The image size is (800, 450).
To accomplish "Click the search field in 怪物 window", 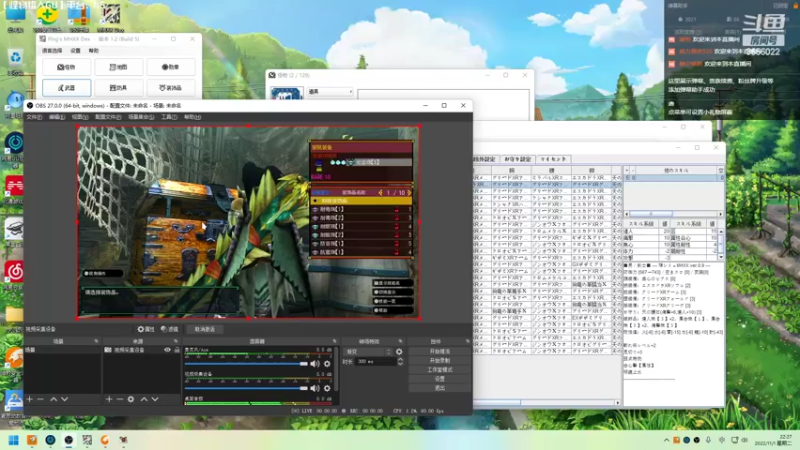I will pyautogui.click(x=443, y=96).
